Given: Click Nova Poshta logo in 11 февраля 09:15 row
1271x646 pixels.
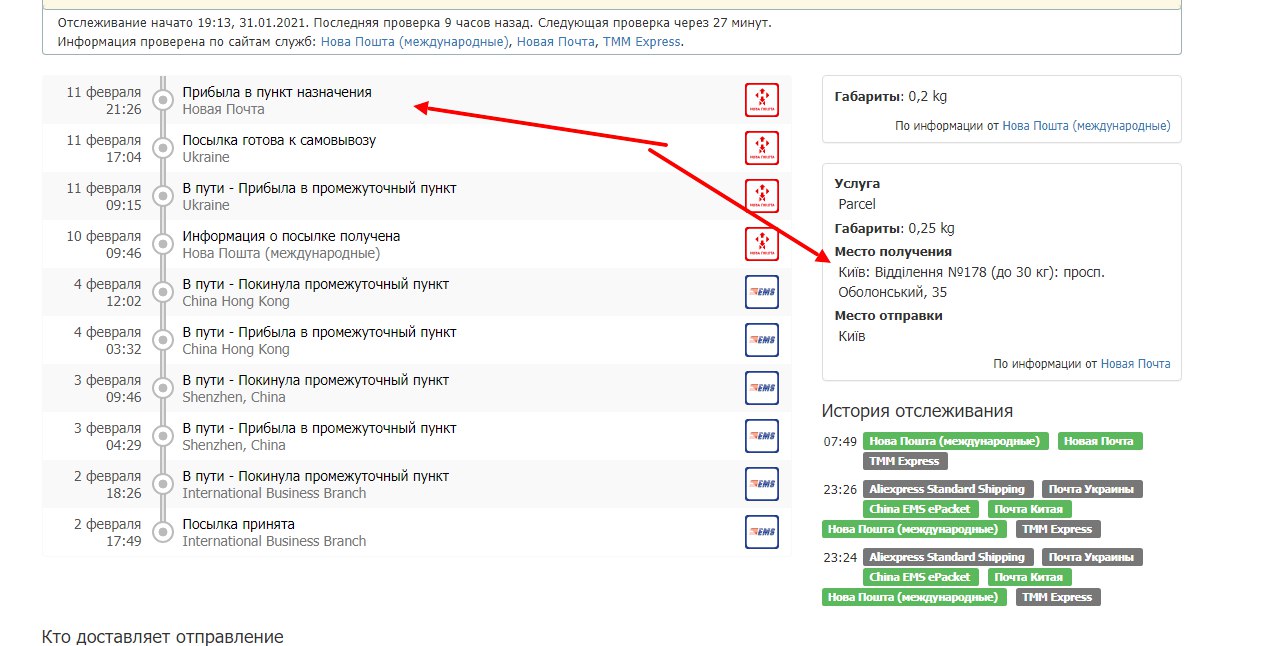Looking at the screenshot, I should 762,196.
